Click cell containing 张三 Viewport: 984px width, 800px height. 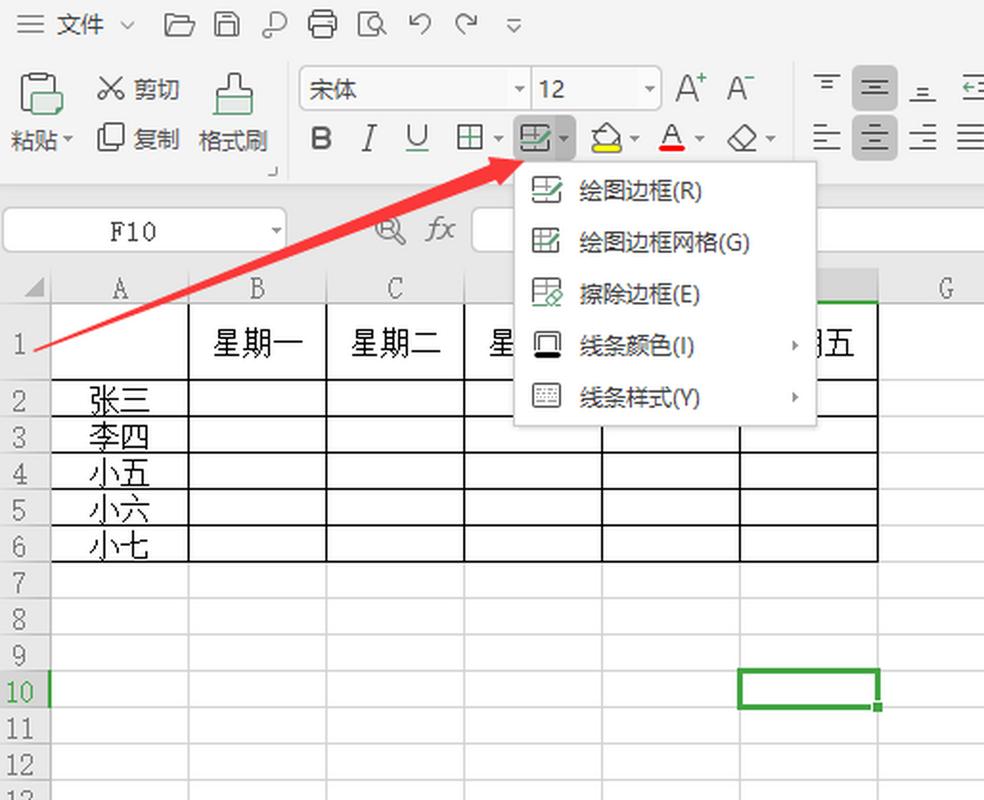click(119, 398)
